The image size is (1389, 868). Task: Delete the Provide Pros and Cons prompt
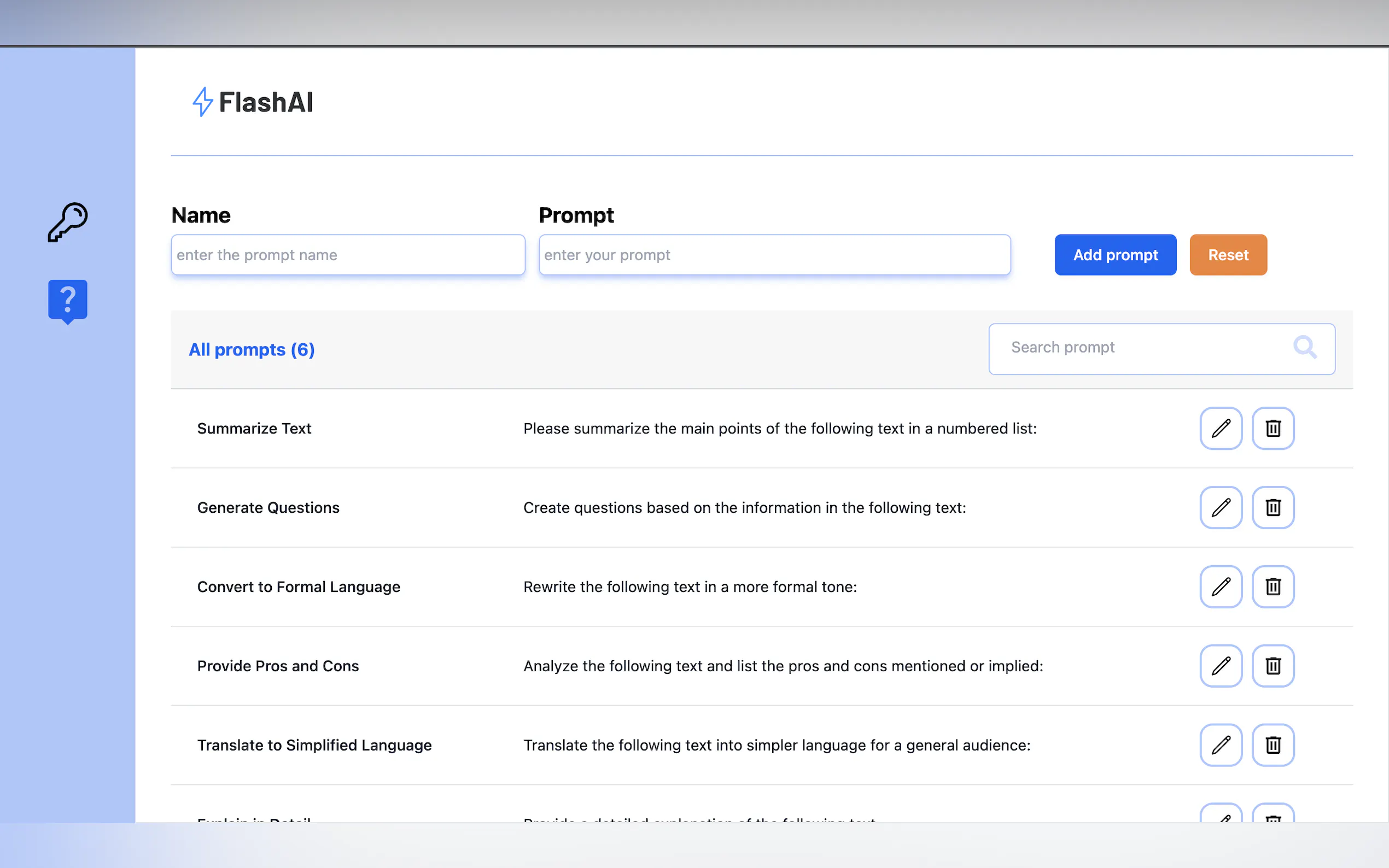(1273, 666)
